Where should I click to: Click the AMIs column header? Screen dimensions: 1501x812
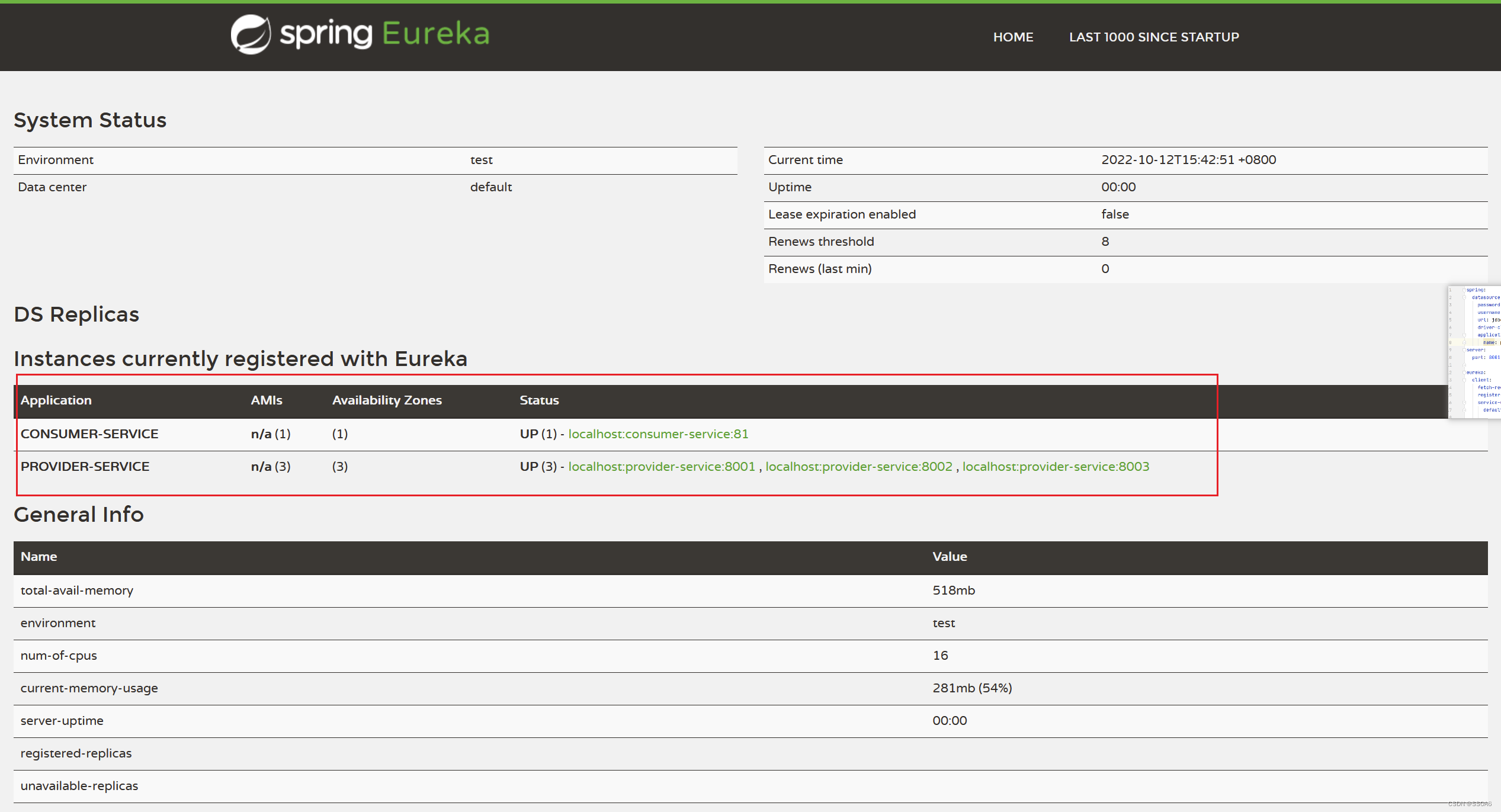coord(267,400)
